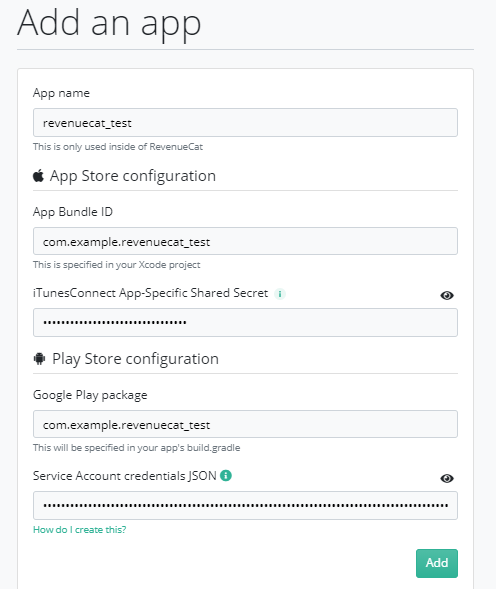
Task: Click the 'iTunesConnect App-Specific Shared Secret' label
Action: point(151,293)
